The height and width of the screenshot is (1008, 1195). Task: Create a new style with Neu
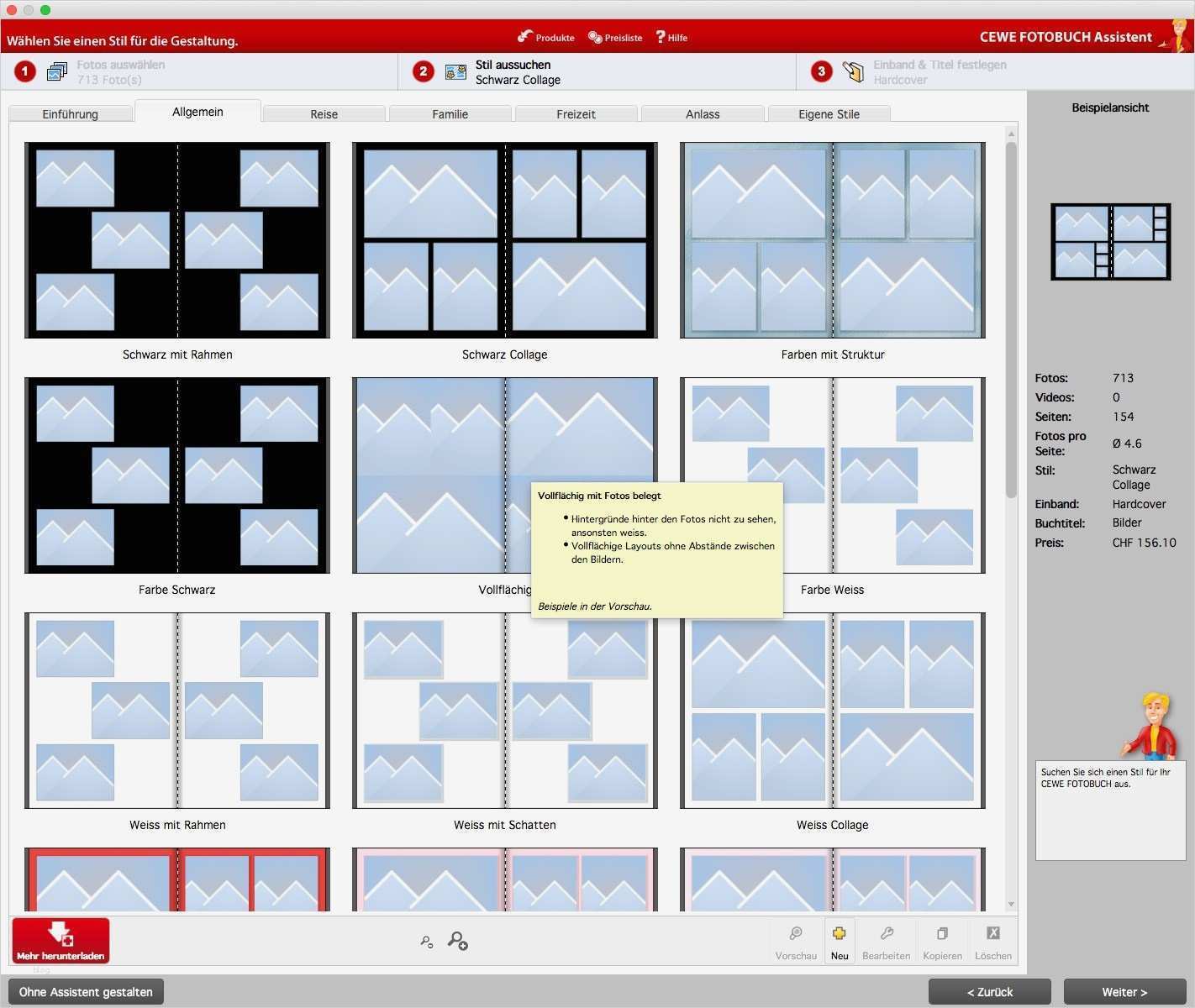pyautogui.click(x=840, y=941)
